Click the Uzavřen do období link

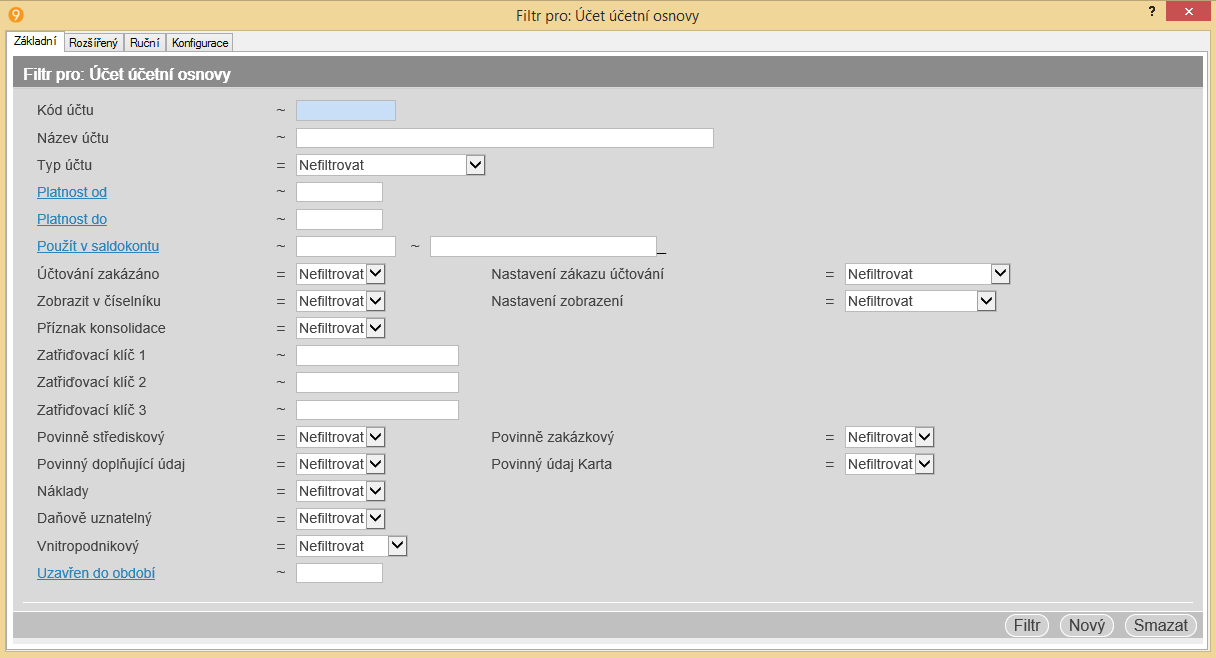pyautogui.click(x=96, y=573)
